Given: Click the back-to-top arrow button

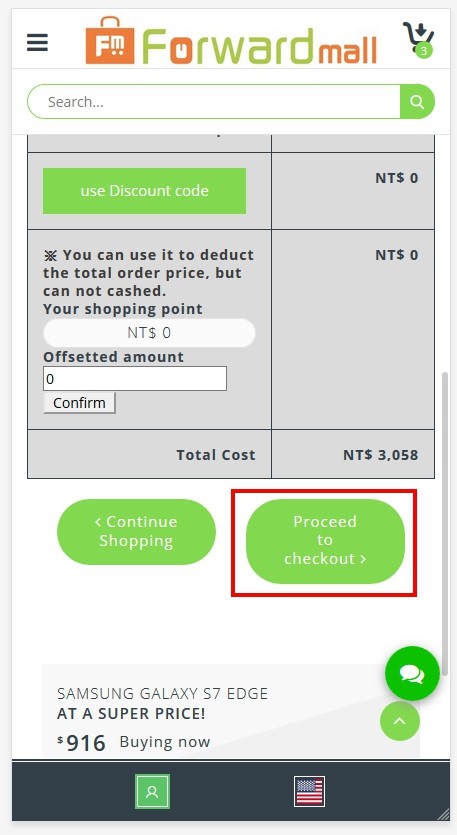Looking at the screenshot, I should point(400,721).
